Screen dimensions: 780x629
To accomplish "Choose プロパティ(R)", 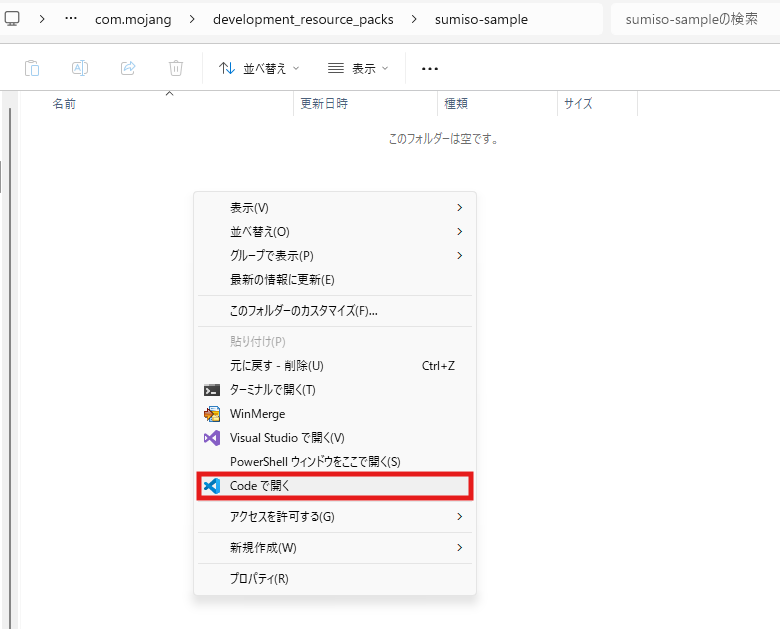I will [335, 578].
